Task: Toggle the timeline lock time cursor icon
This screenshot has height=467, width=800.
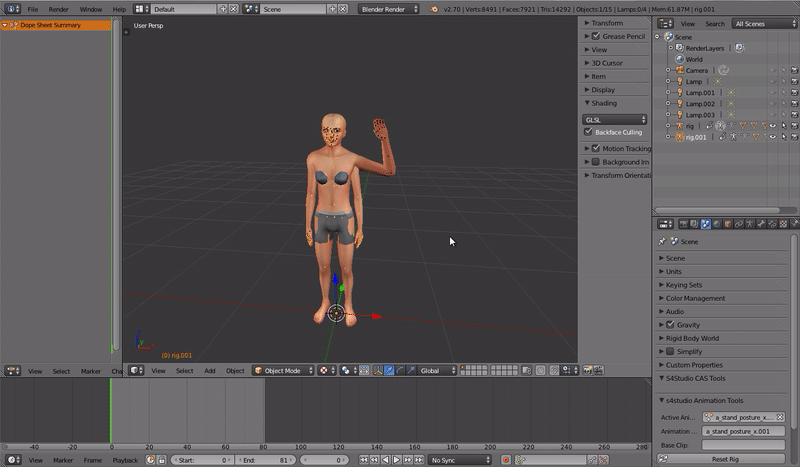Action: point(162,460)
